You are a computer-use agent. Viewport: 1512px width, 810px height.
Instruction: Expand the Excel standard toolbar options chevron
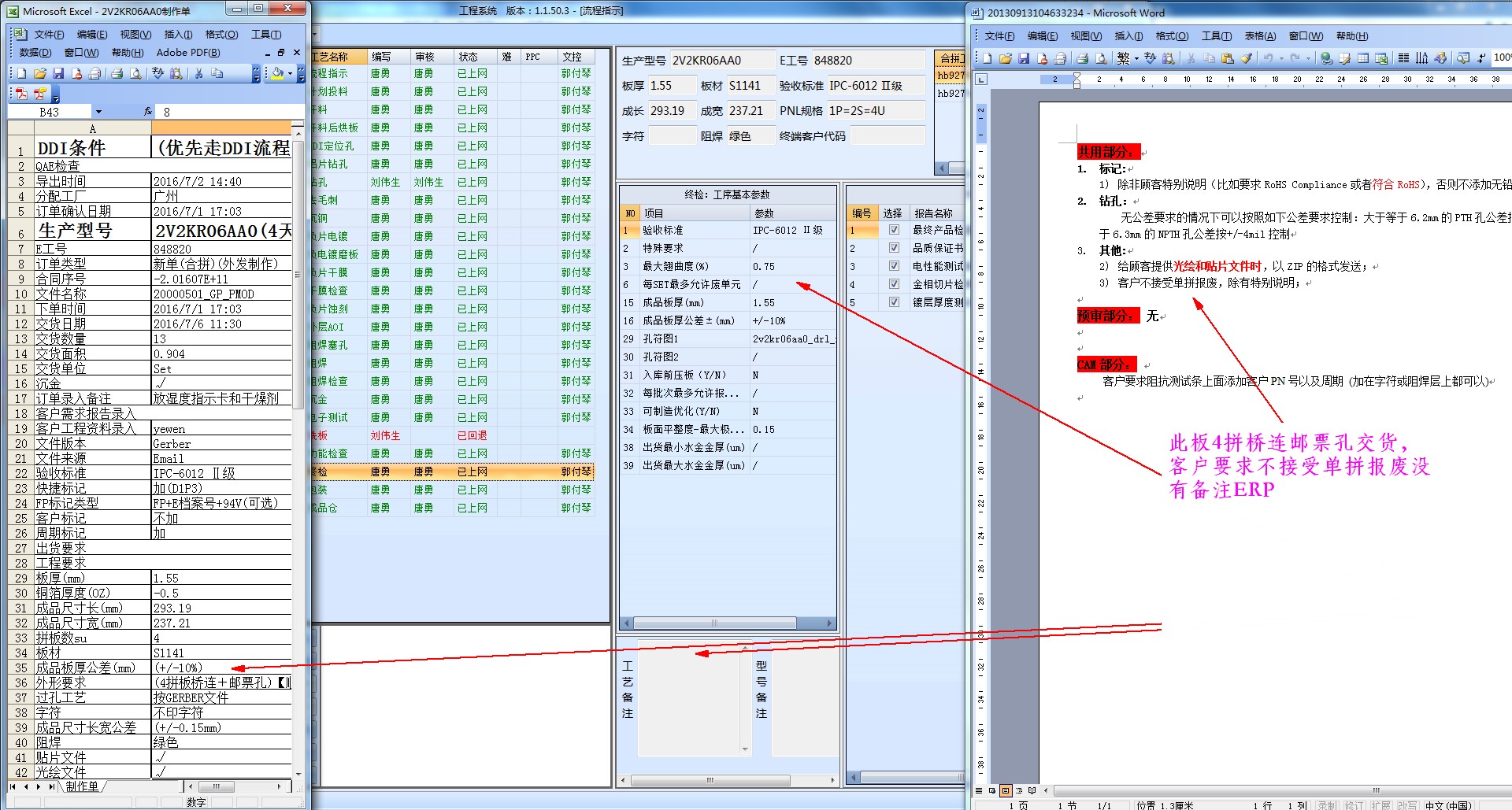pos(256,73)
